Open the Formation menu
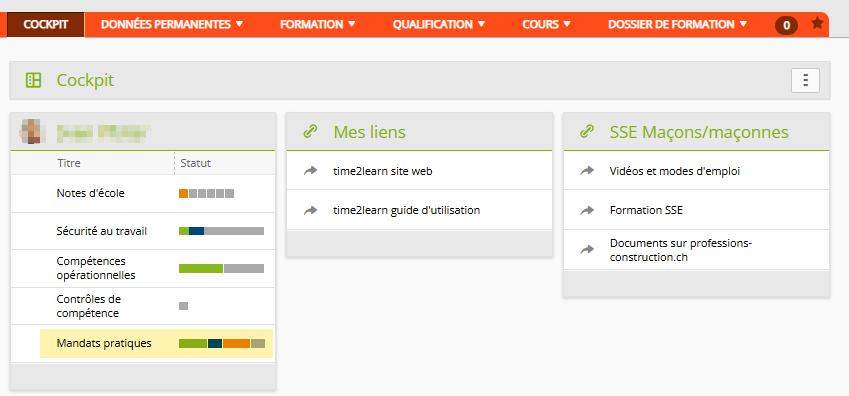 [x=317, y=24]
